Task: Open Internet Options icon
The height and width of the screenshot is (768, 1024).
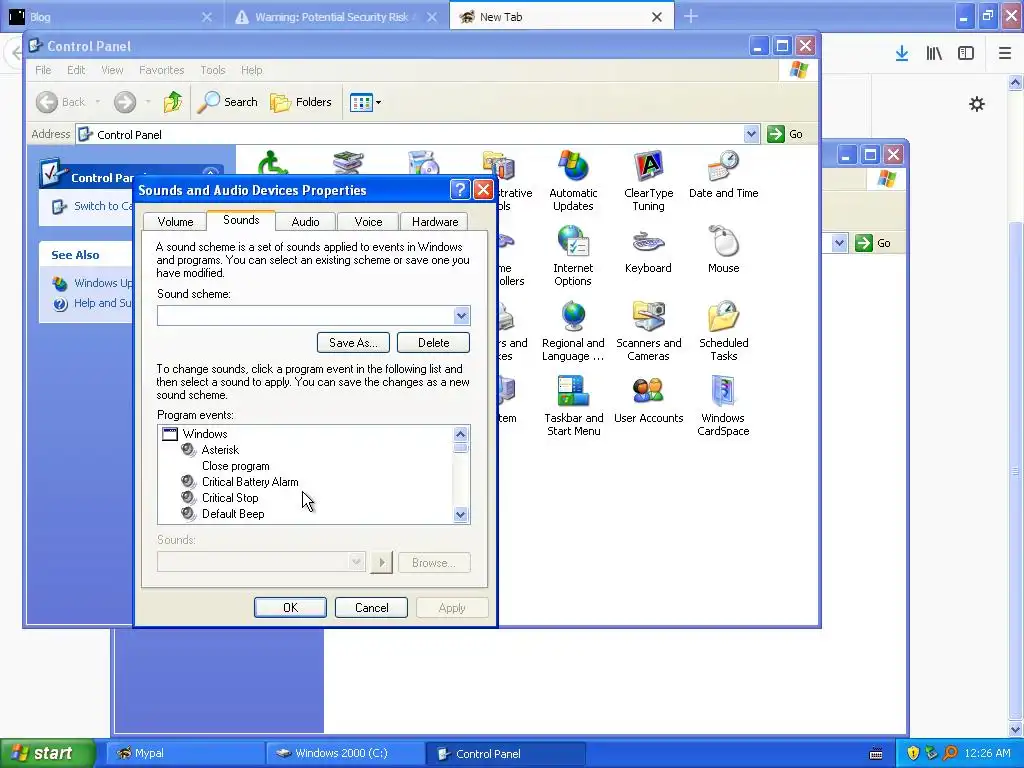Action: tap(573, 256)
